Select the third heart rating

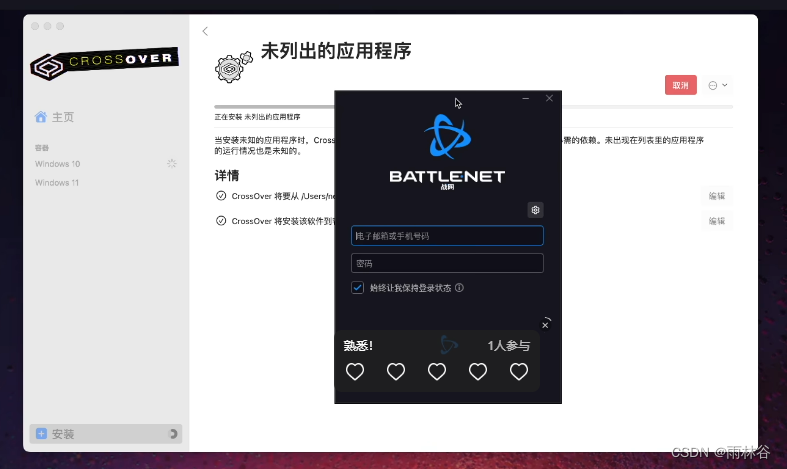click(437, 372)
